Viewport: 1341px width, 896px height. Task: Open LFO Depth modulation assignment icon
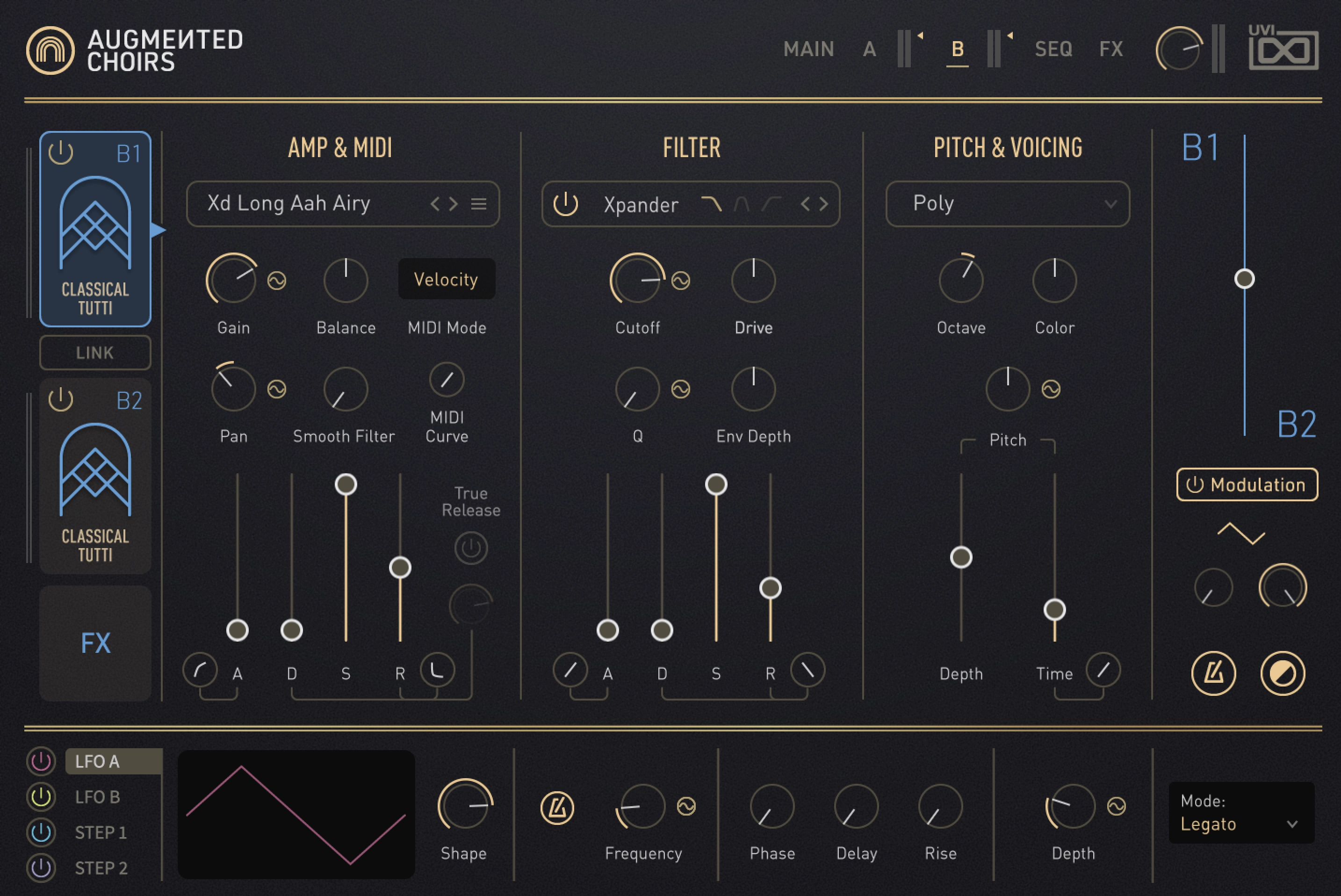click(1117, 806)
